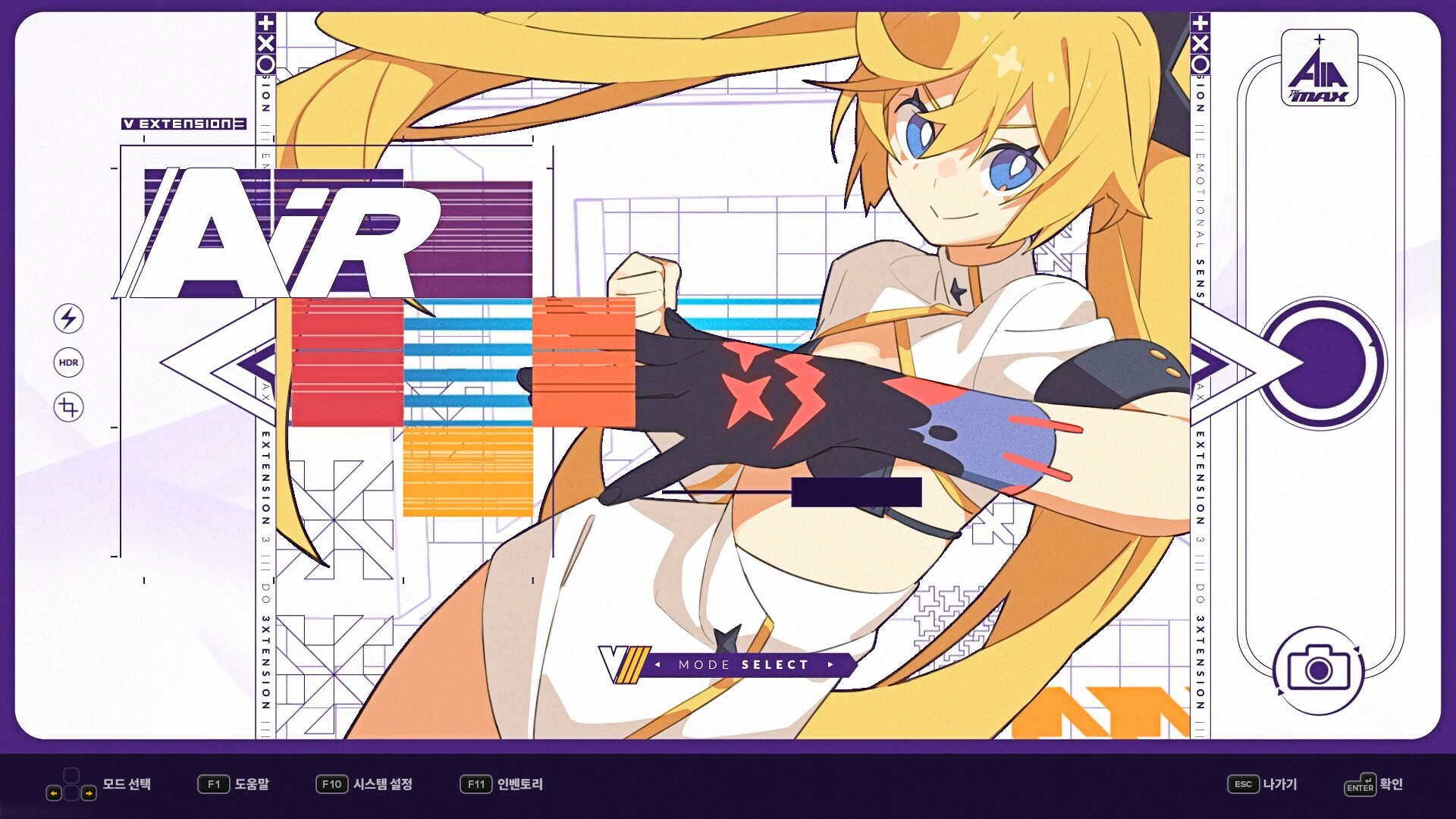The width and height of the screenshot is (1456, 819).
Task: Click the camera screenshot icon
Action: pos(1319,670)
